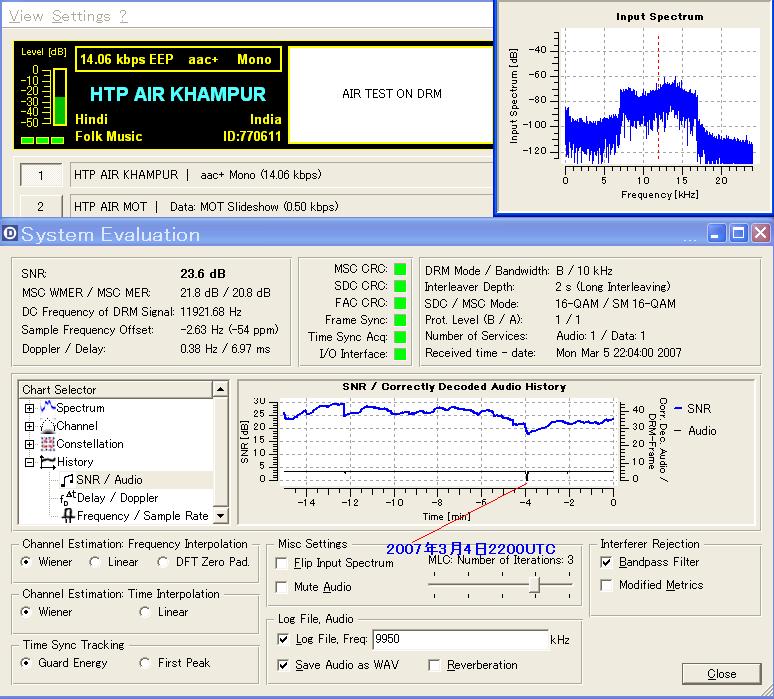Image resolution: width=774 pixels, height=699 pixels.
Task: Click the Log File Freq input field
Action: [460, 639]
